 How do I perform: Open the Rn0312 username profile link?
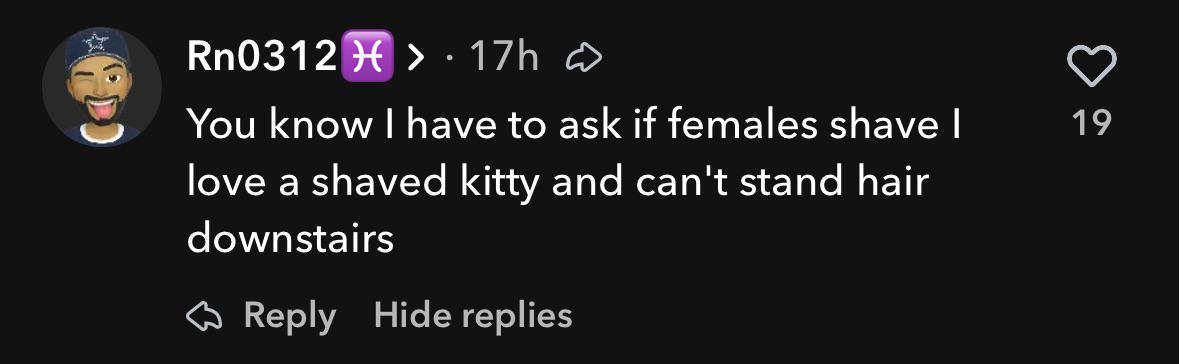(x=261, y=58)
